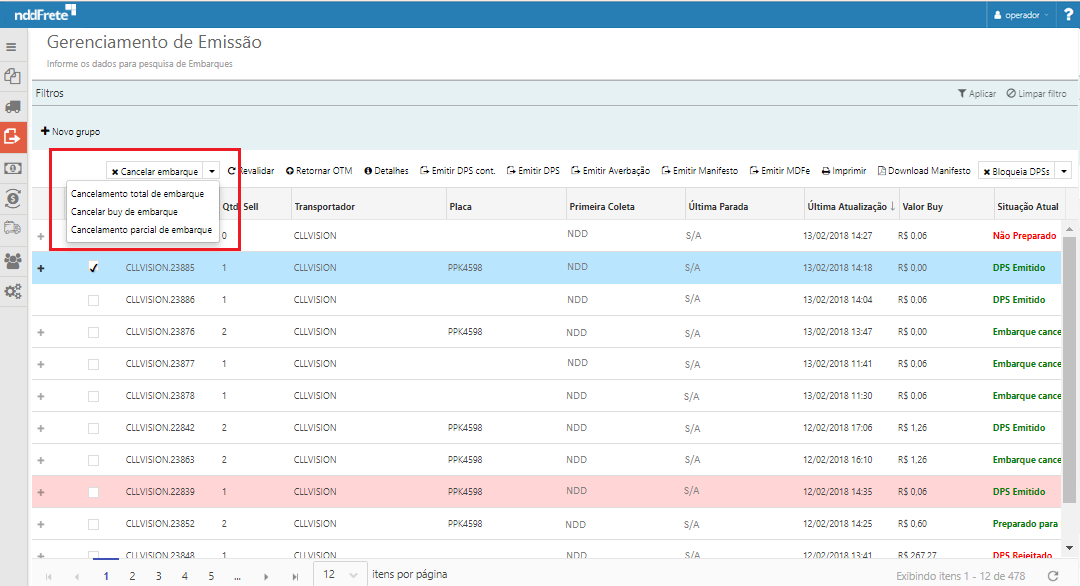Open the users group icon in sidebar
The width and height of the screenshot is (1080, 586).
coord(12,260)
